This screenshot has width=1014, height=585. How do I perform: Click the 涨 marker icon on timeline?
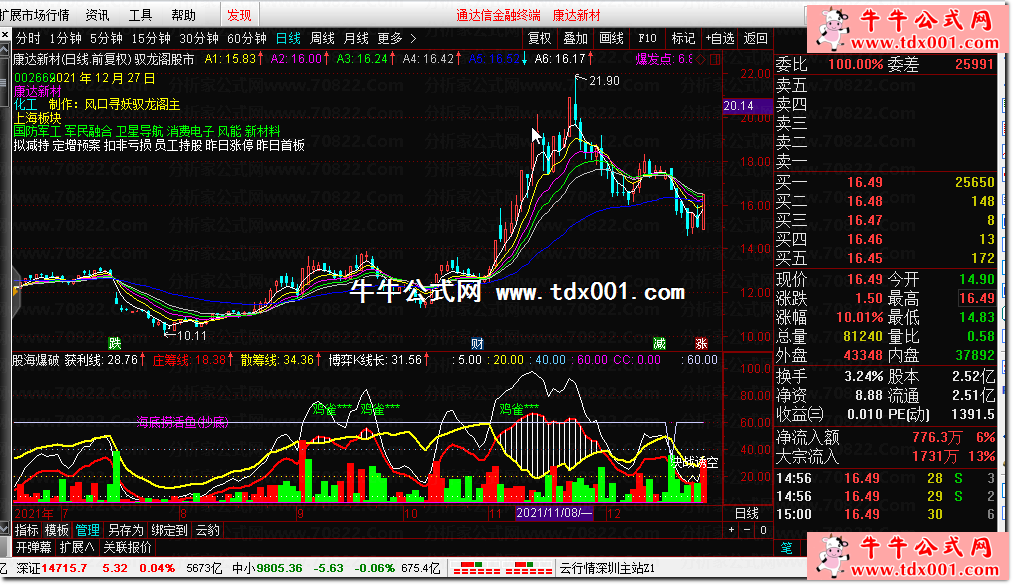(701, 343)
